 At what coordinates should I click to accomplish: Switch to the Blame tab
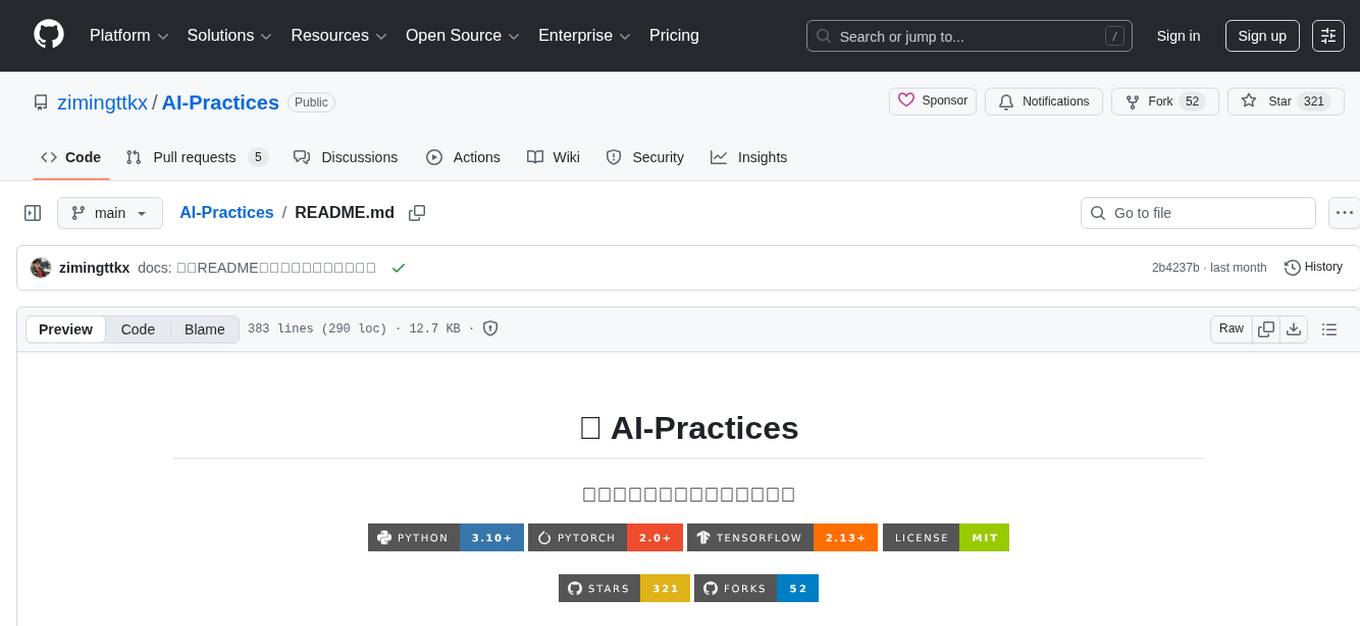point(204,329)
